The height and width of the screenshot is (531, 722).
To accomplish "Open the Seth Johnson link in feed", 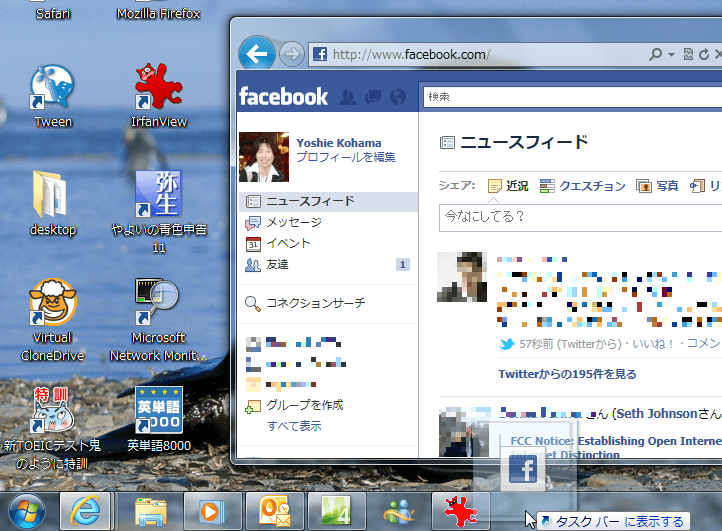I will tap(657, 414).
